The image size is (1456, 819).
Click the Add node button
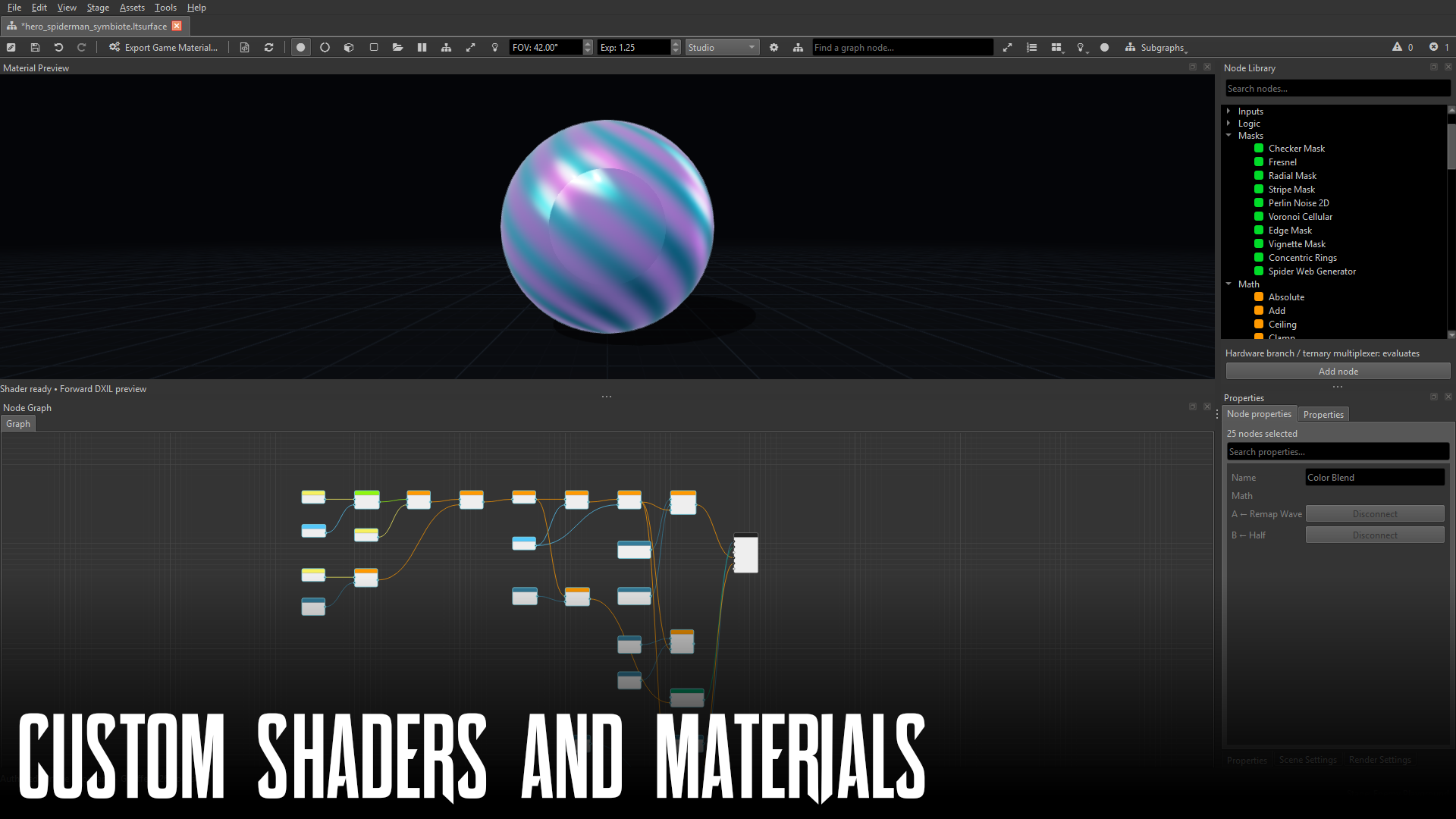(x=1338, y=371)
